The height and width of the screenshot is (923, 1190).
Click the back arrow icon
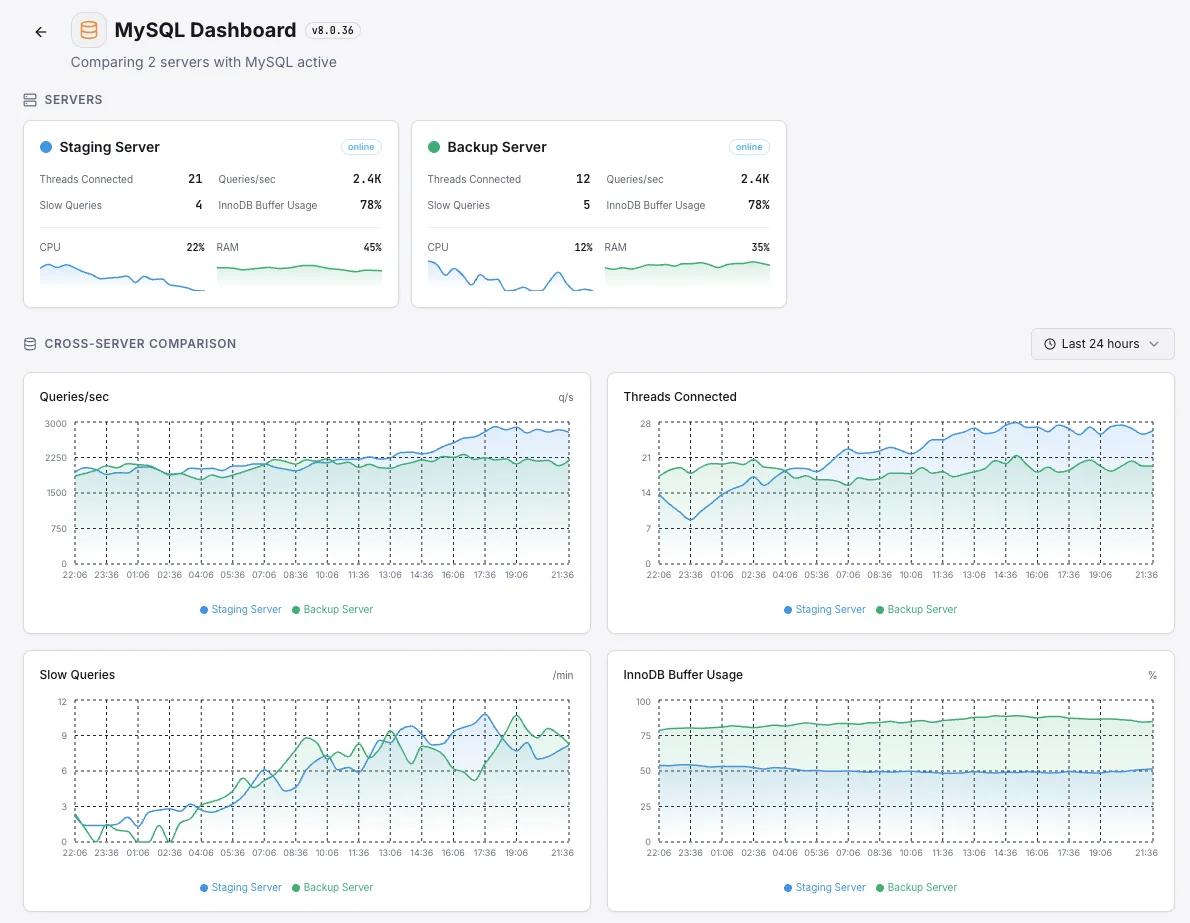pyautogui.click(x=41, y=32)
